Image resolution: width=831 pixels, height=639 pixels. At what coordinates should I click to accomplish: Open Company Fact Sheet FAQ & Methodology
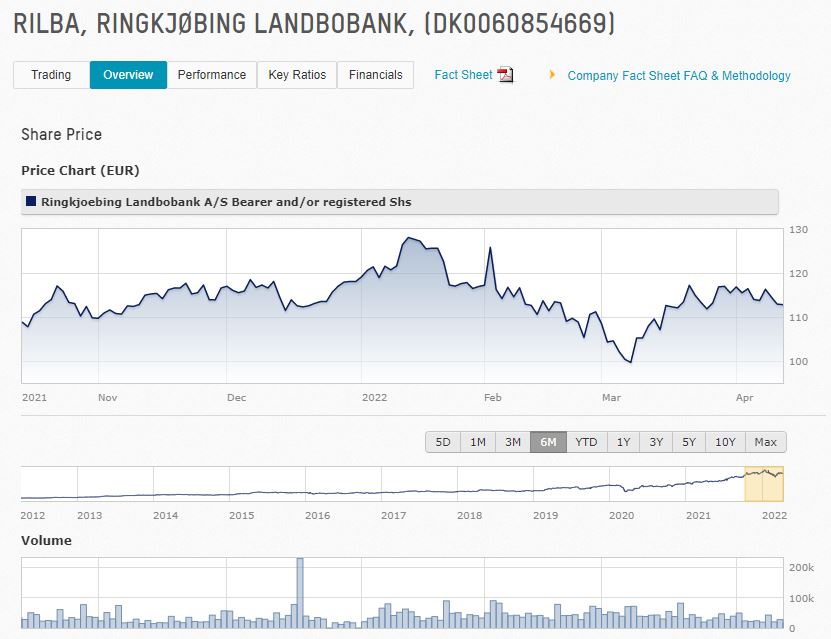(x=678, y=76)
